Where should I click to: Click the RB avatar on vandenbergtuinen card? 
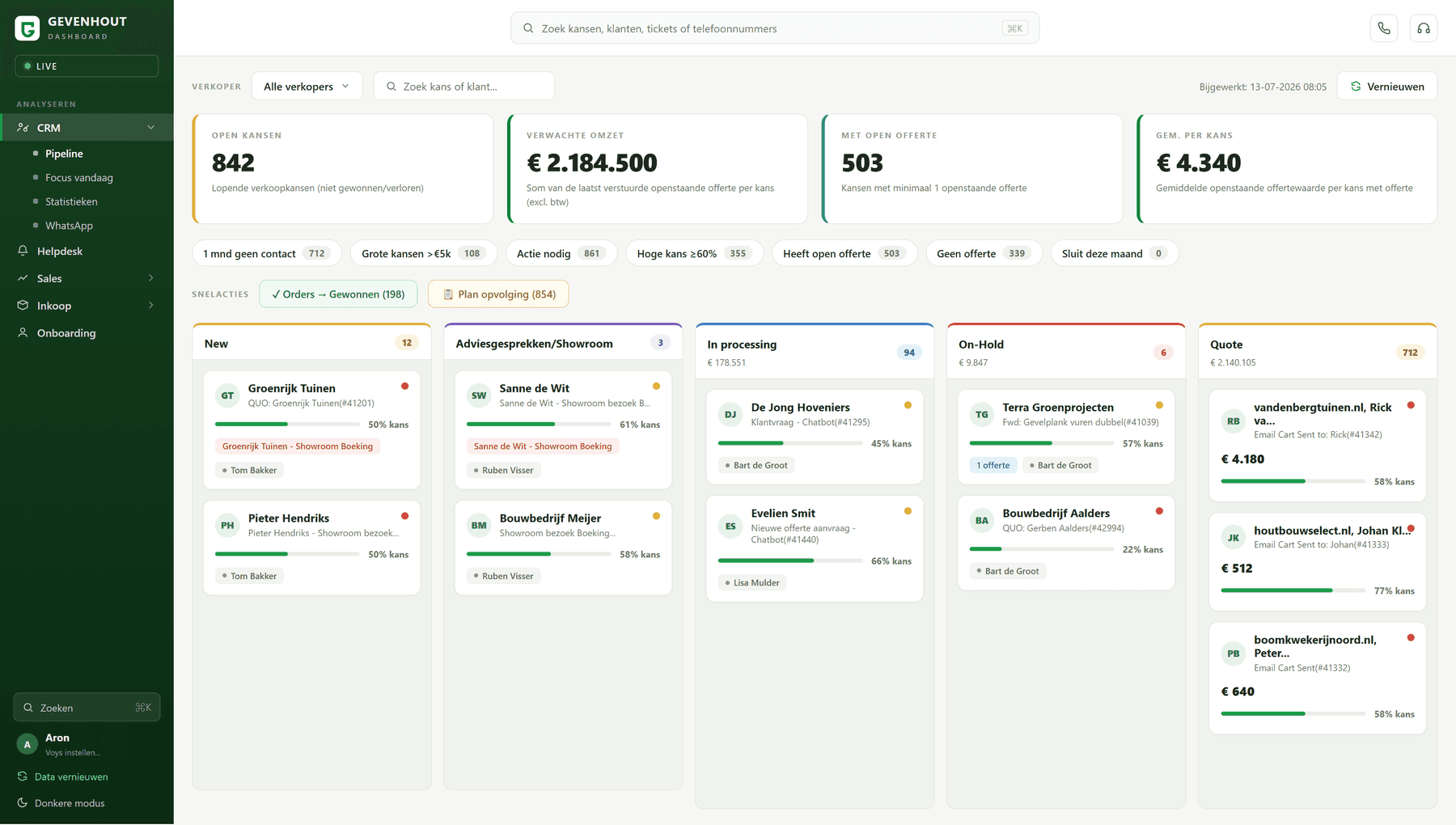[x=1234, y=421]
